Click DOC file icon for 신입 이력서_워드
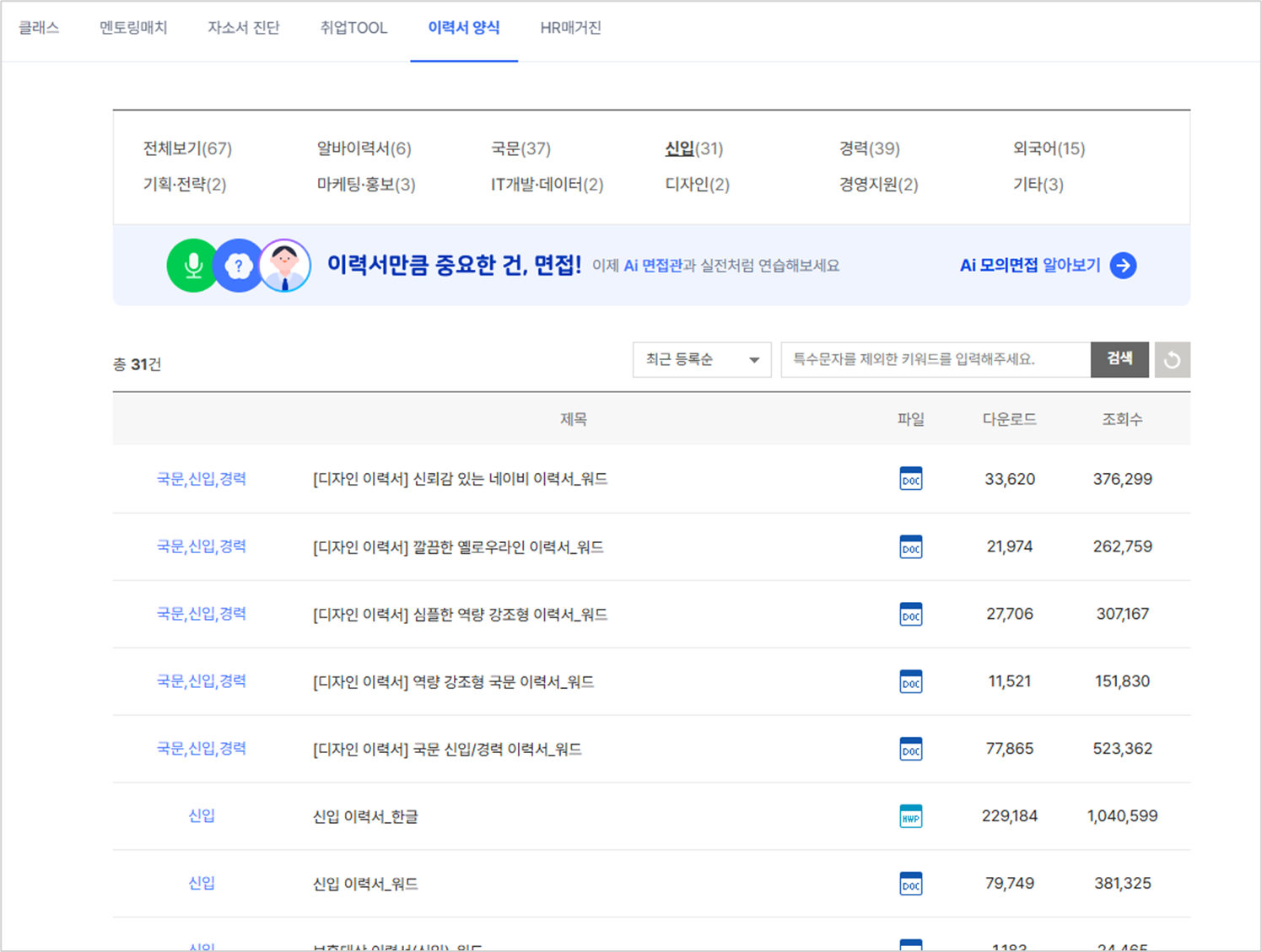1262x952 pixels. [911, 884]
